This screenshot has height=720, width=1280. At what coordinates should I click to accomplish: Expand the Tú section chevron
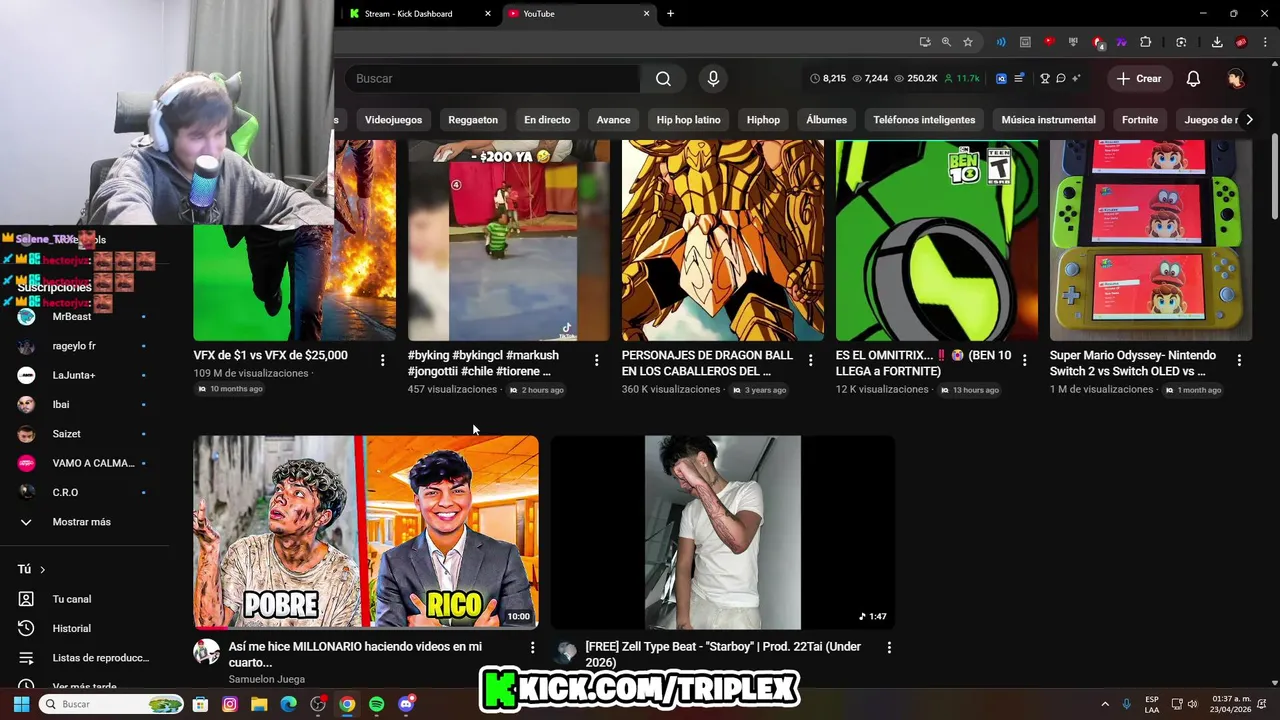click(42, 569)
